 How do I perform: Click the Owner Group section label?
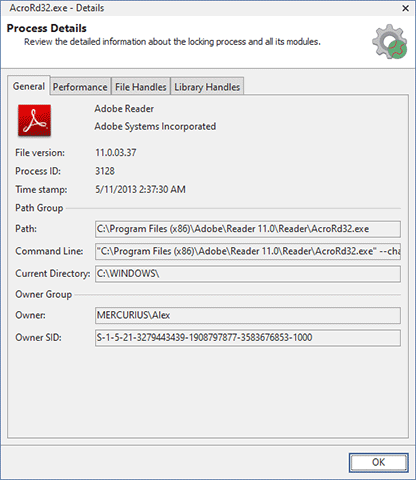tap(43, 294)
